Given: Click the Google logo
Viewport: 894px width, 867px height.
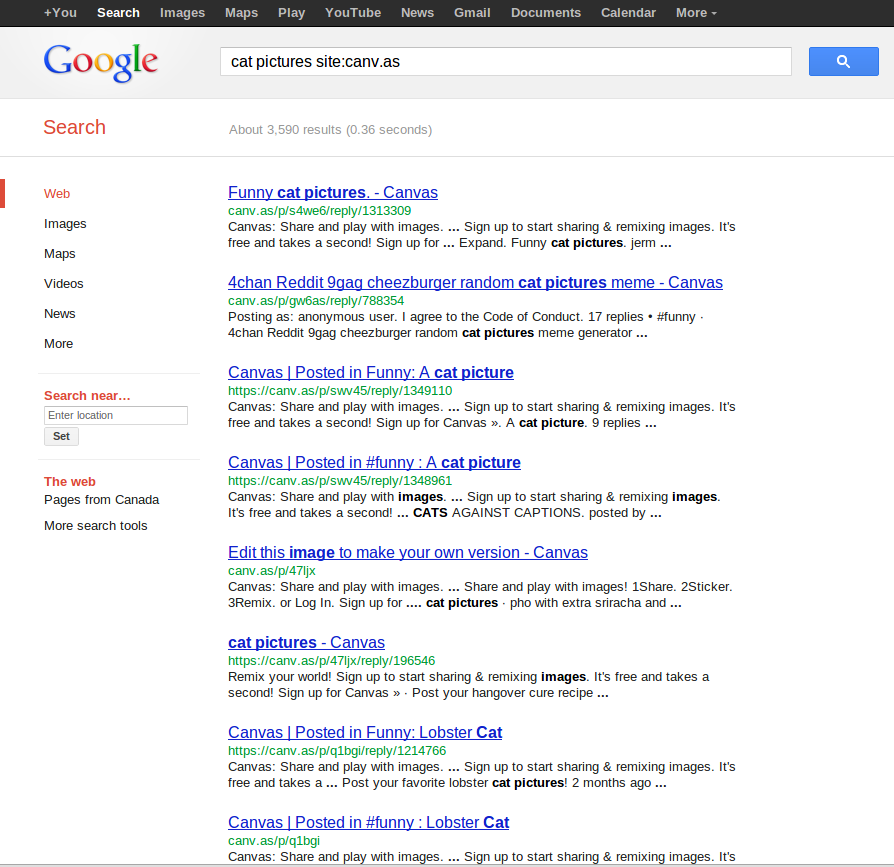Looking at the screenshot, I should 101,63.
